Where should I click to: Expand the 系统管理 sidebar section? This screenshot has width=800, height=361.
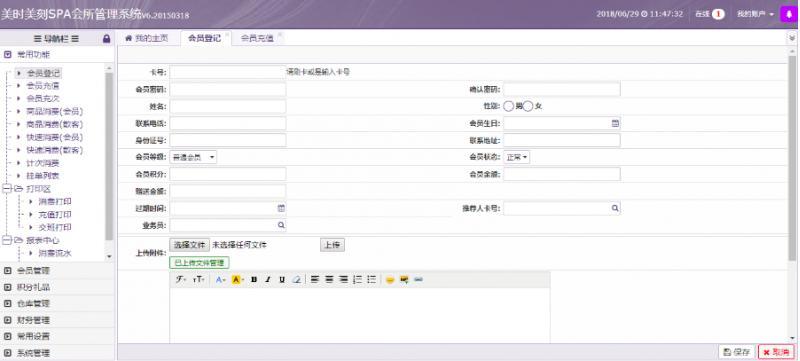(57, 353)
